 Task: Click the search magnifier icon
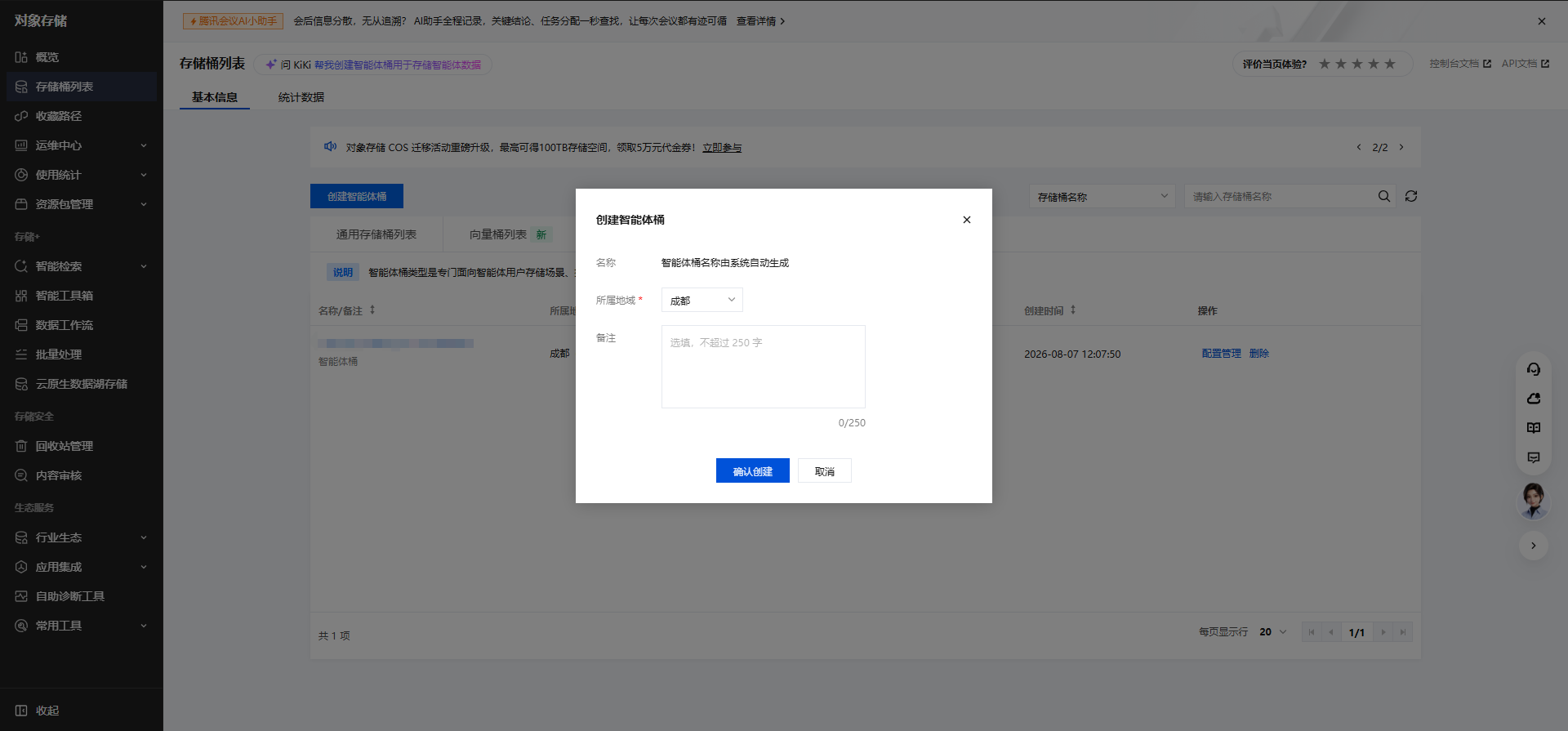coord(1384,196)
